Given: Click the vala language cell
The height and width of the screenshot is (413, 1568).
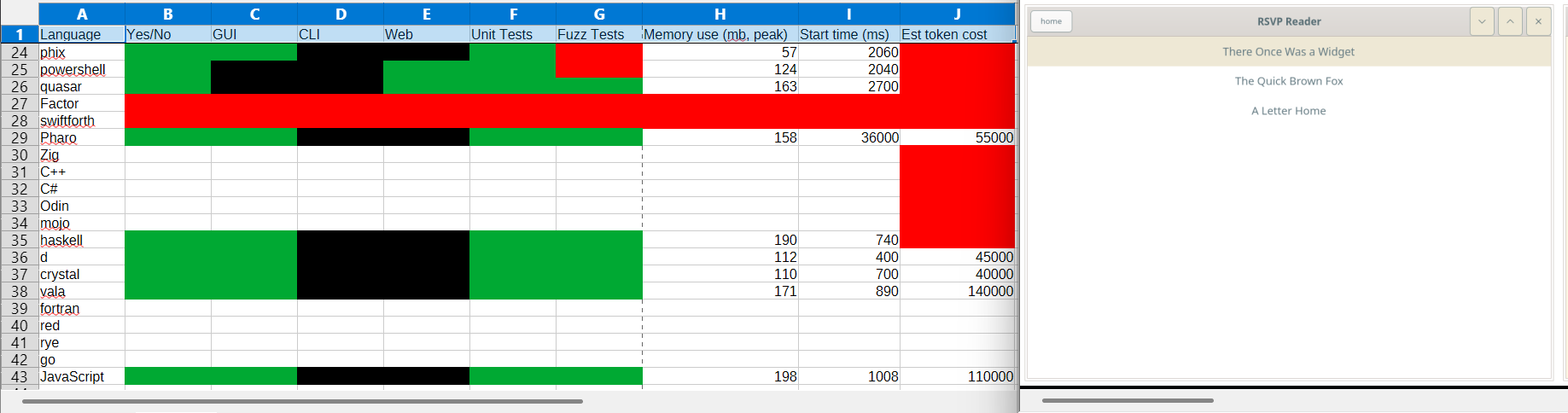Looking at the screenshot, I should [x=82, y=291].
